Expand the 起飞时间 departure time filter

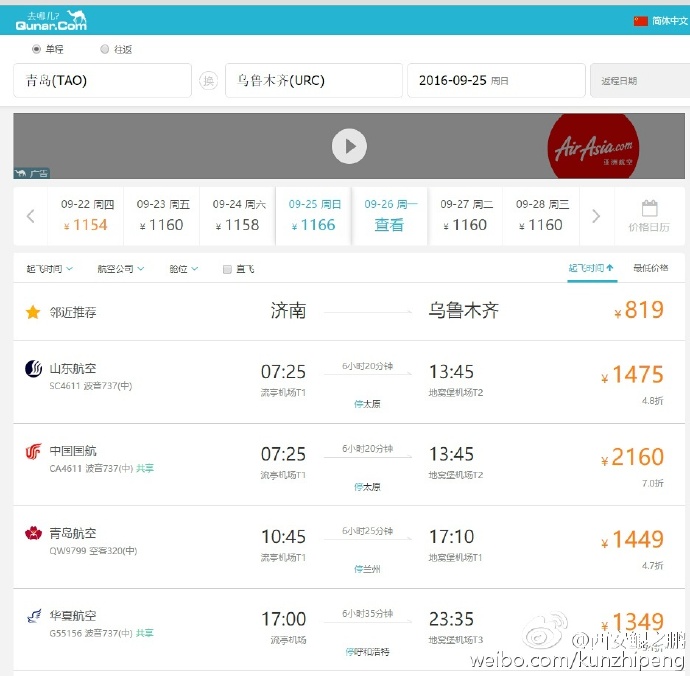tap(49, 268)
